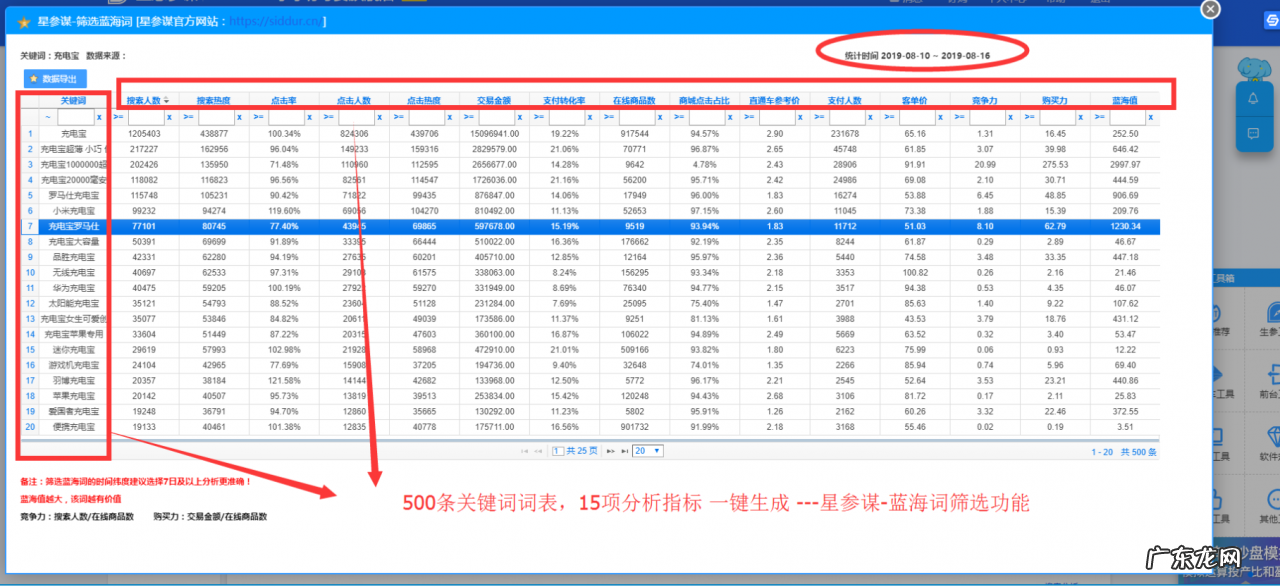Click the 数据导出 export button
1280x587 pixels.
pos(56,78)
